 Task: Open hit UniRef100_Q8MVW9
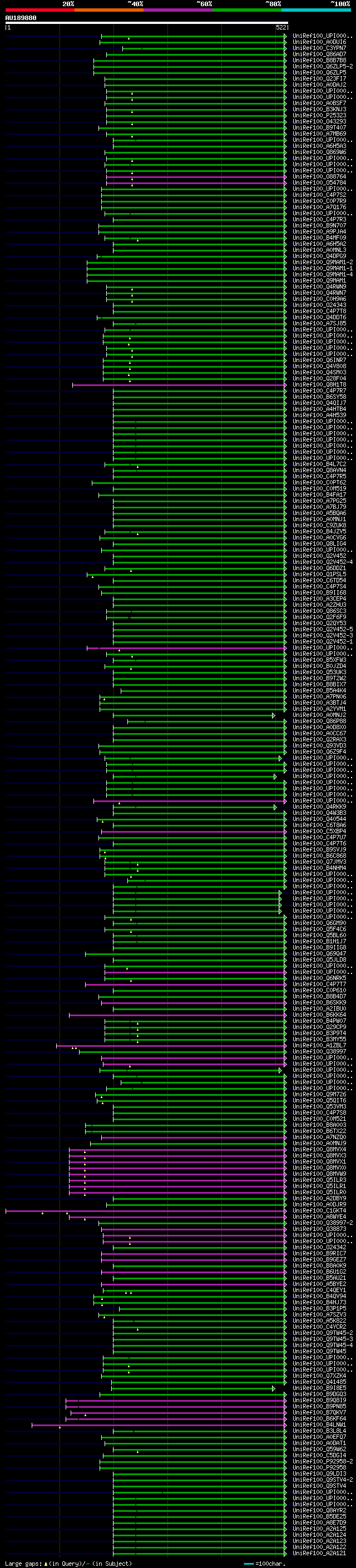319,1174
